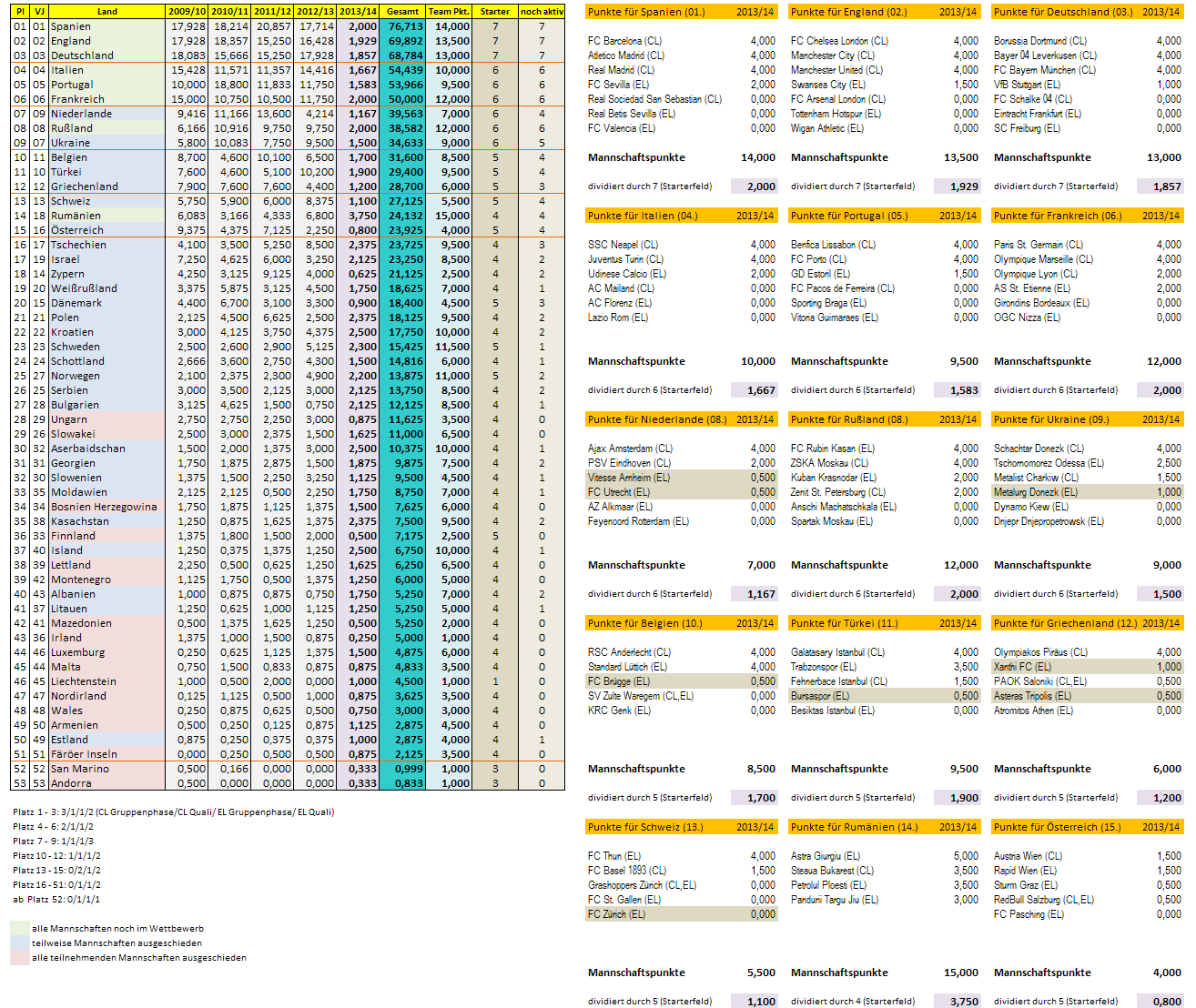Select legend text 'alle Mannschaften noch im Wettbewerb'

(x=117, y=929)
